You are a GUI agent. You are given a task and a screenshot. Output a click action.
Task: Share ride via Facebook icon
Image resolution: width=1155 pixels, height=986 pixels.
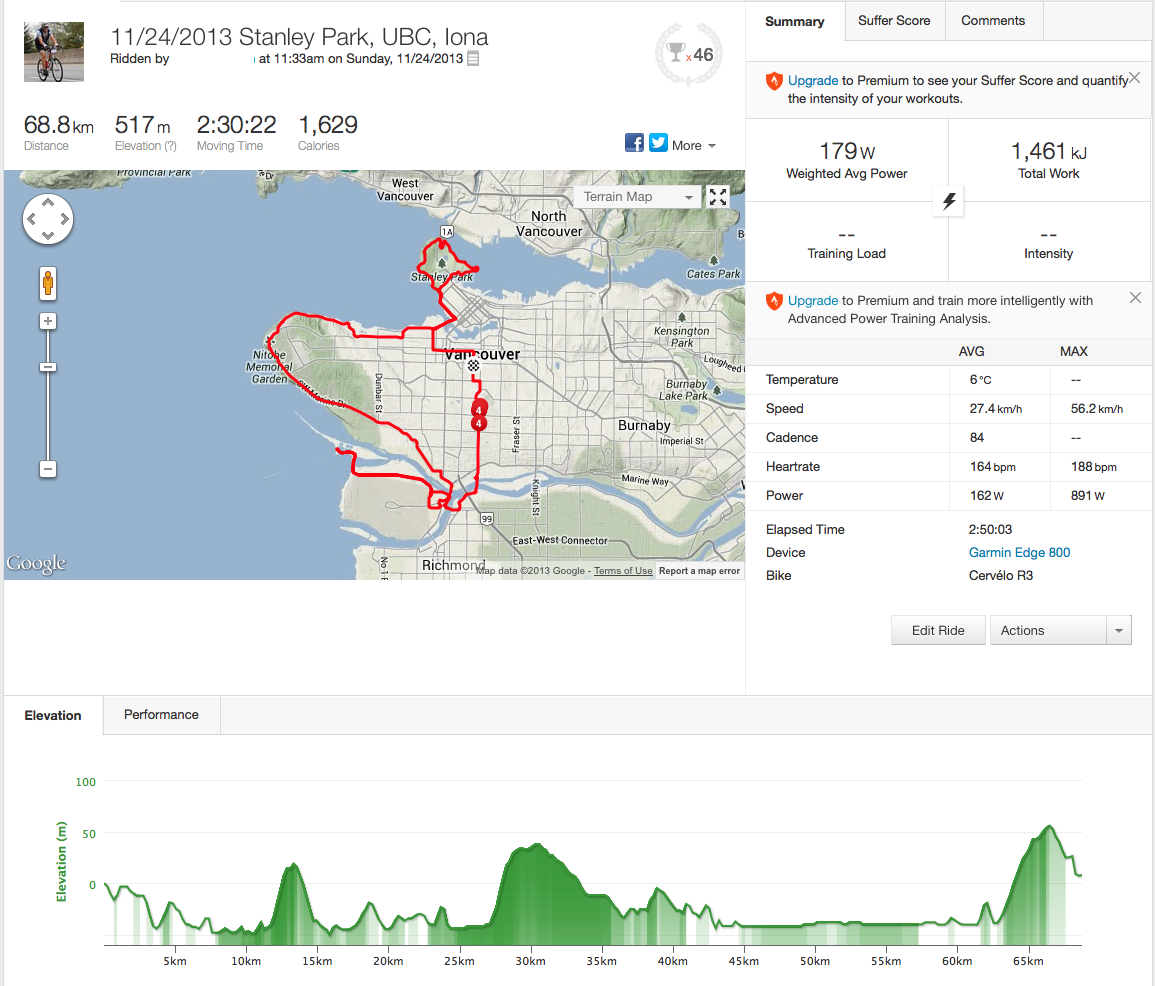coord(634,143)
